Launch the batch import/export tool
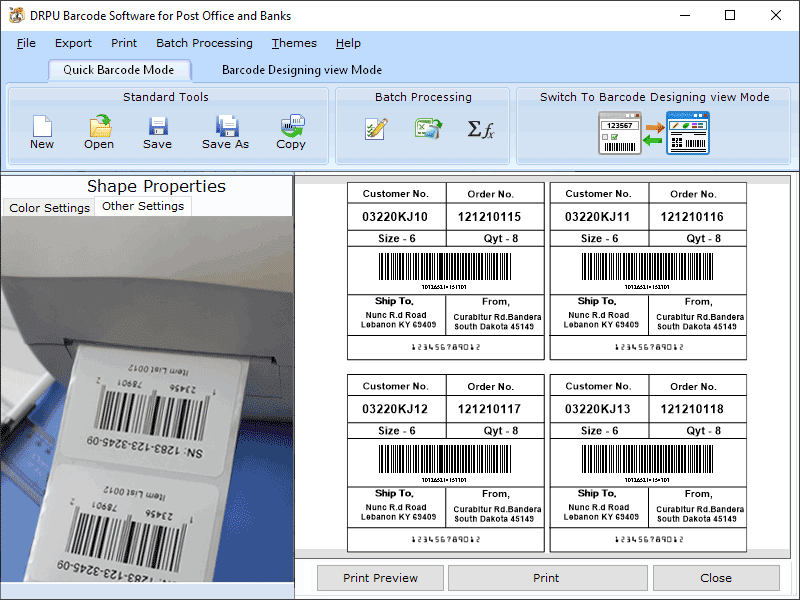 tap(428, 129)
